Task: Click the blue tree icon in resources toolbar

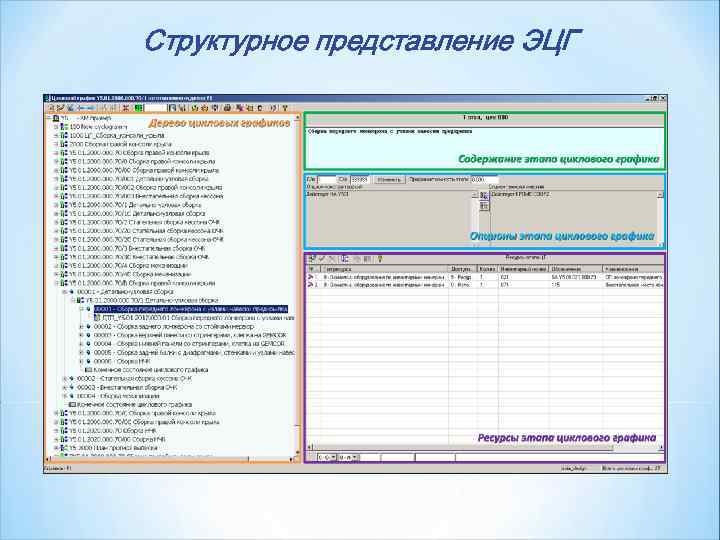Action: [345, 259]
